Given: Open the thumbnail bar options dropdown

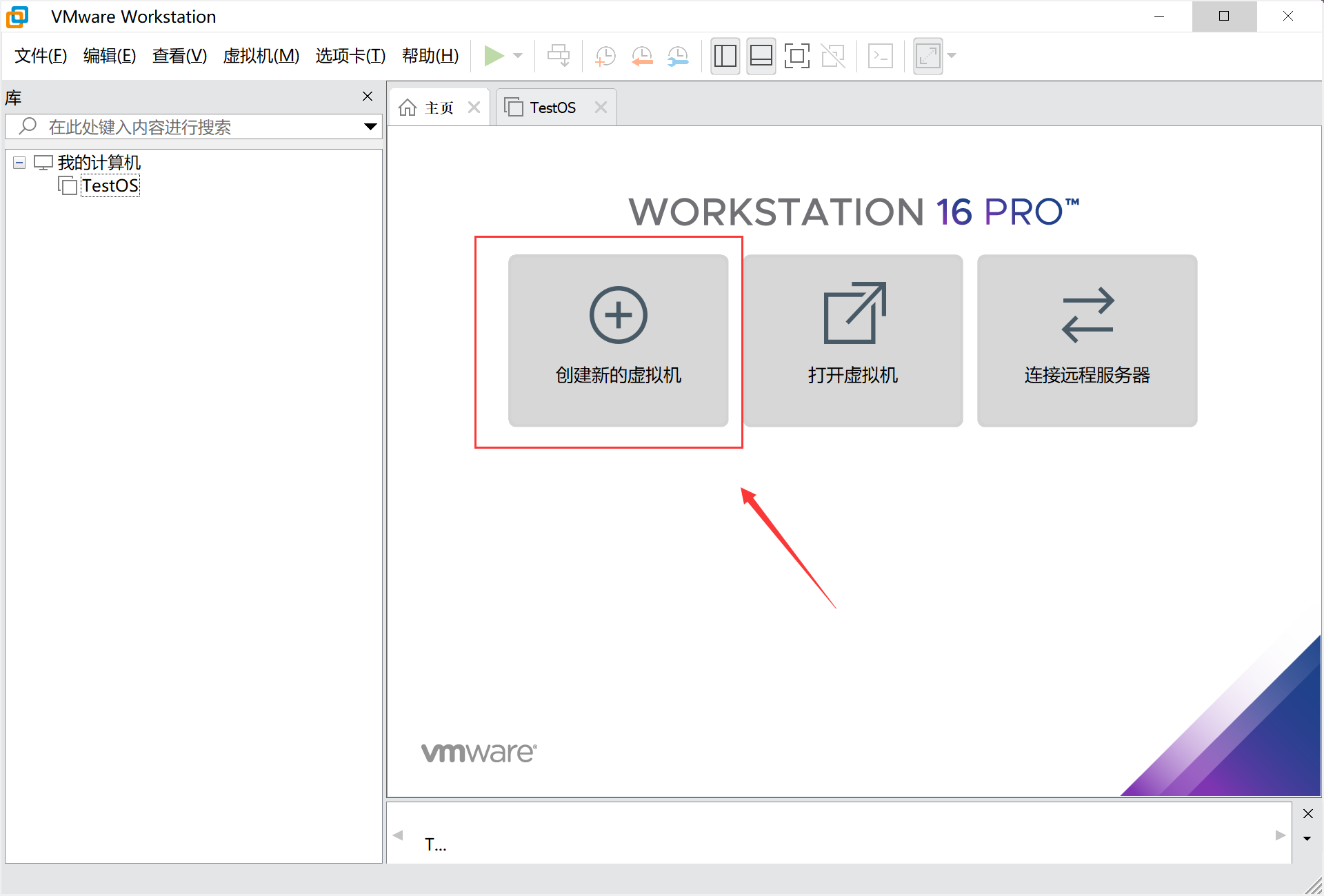Looking at the screenshot, I should click(x=1307, y=839).
